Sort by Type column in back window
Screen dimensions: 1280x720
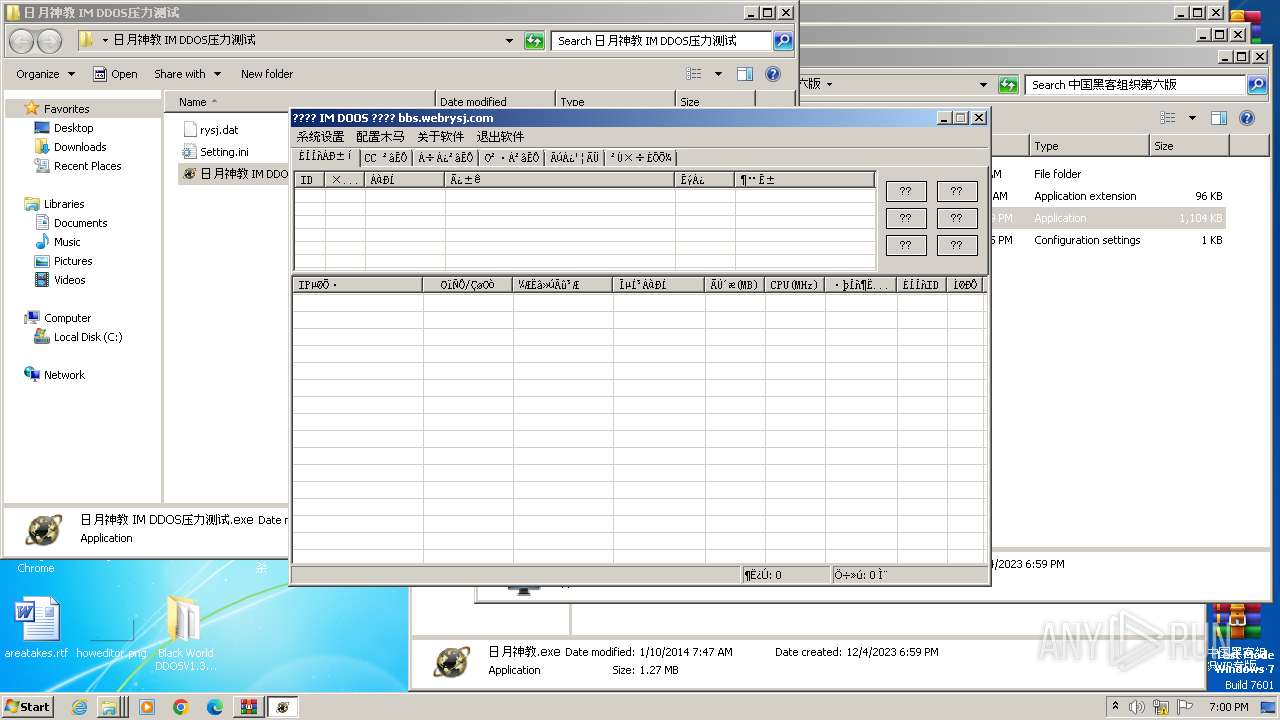(x=1089, y=146)
